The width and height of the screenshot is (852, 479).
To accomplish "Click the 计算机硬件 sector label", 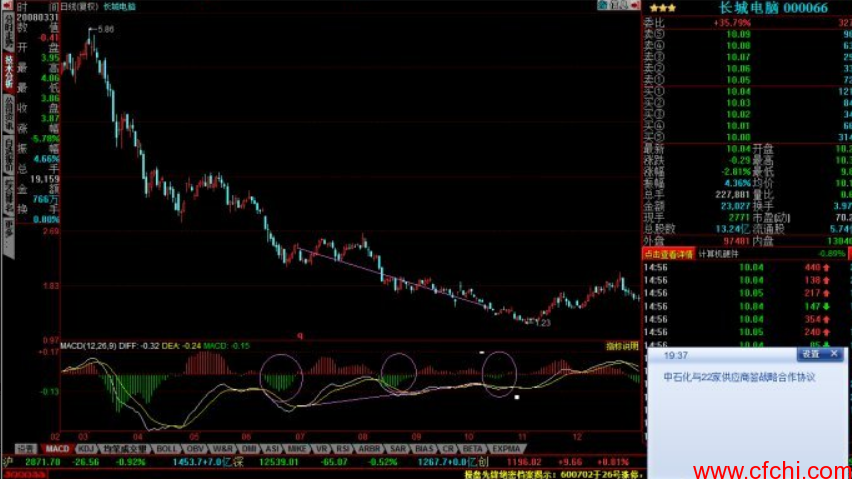I will tap(718, 254).
